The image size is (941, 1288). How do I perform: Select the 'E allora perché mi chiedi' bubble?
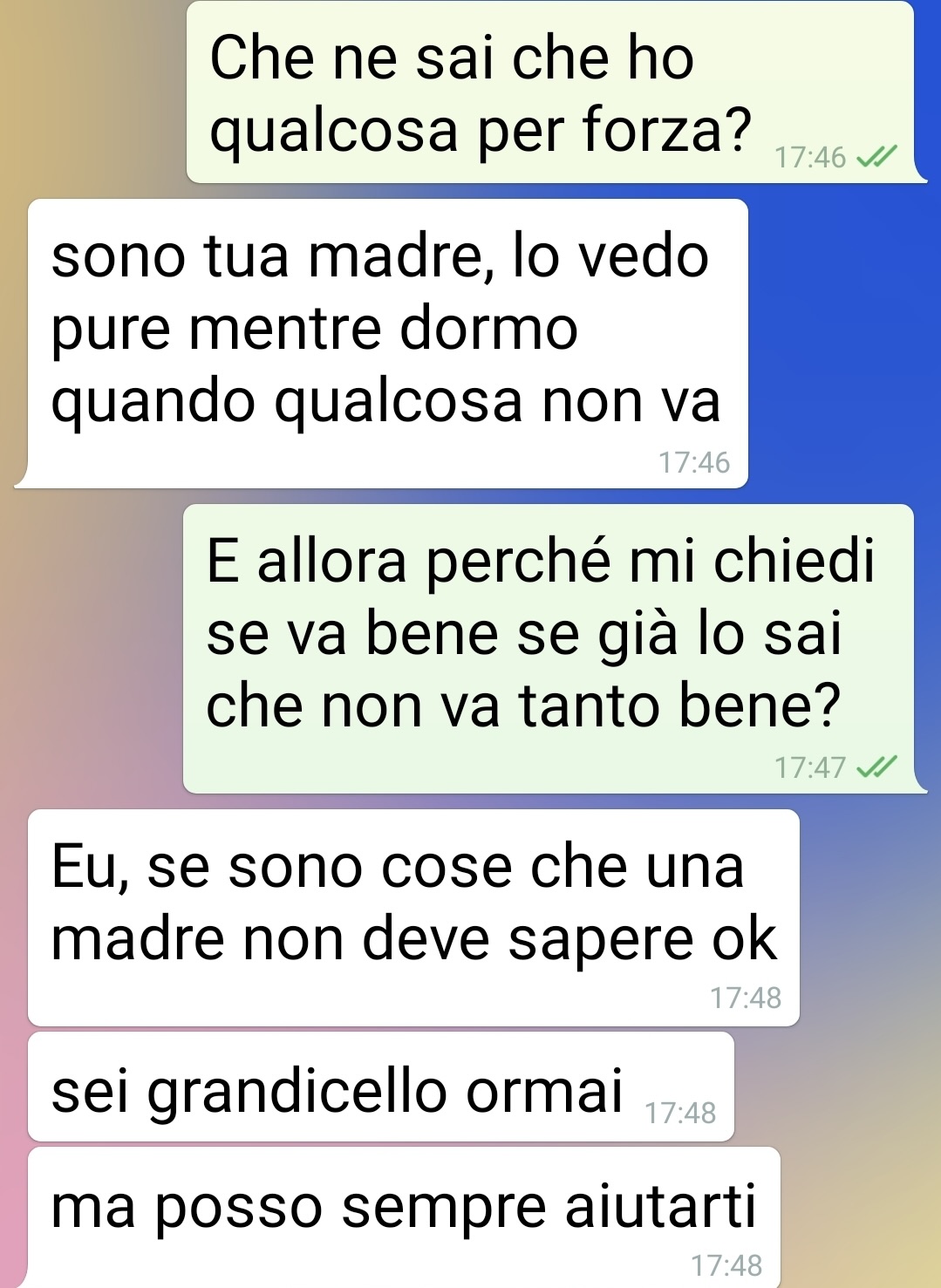pos(549,649)
